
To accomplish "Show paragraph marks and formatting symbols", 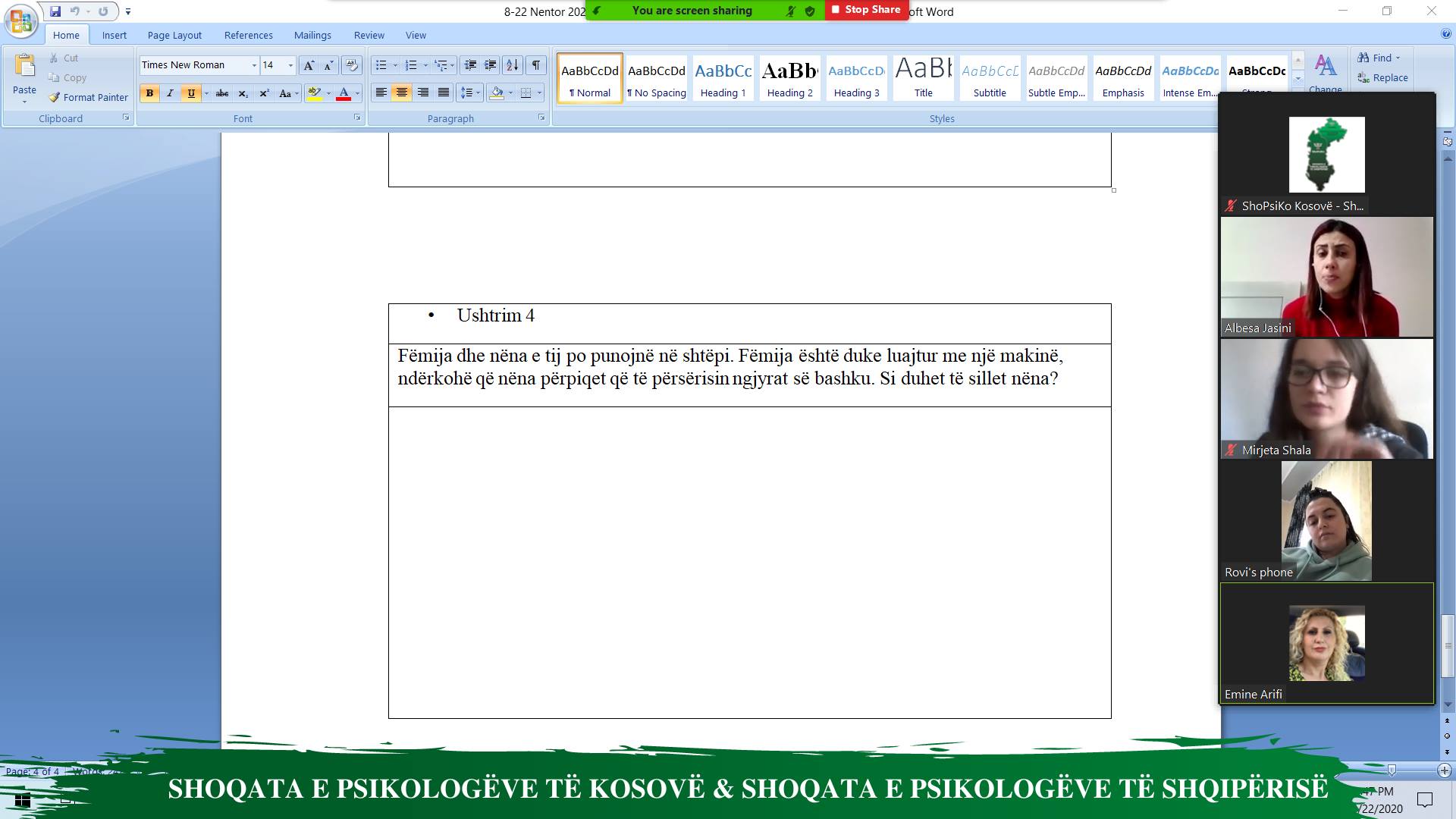I will click(x=535, y=65).
